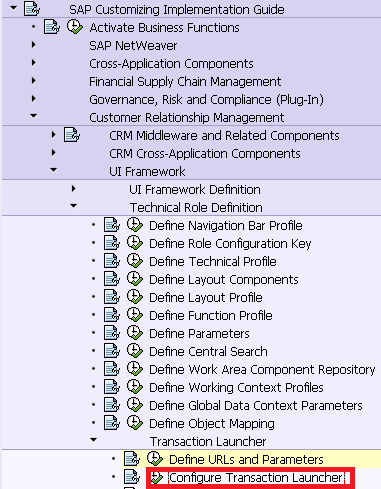Select Configure Transaction Launcher entry
Image resolution: width=381 pixels, height=489 pixels.
pyautogui.click(x=256, y=478)
